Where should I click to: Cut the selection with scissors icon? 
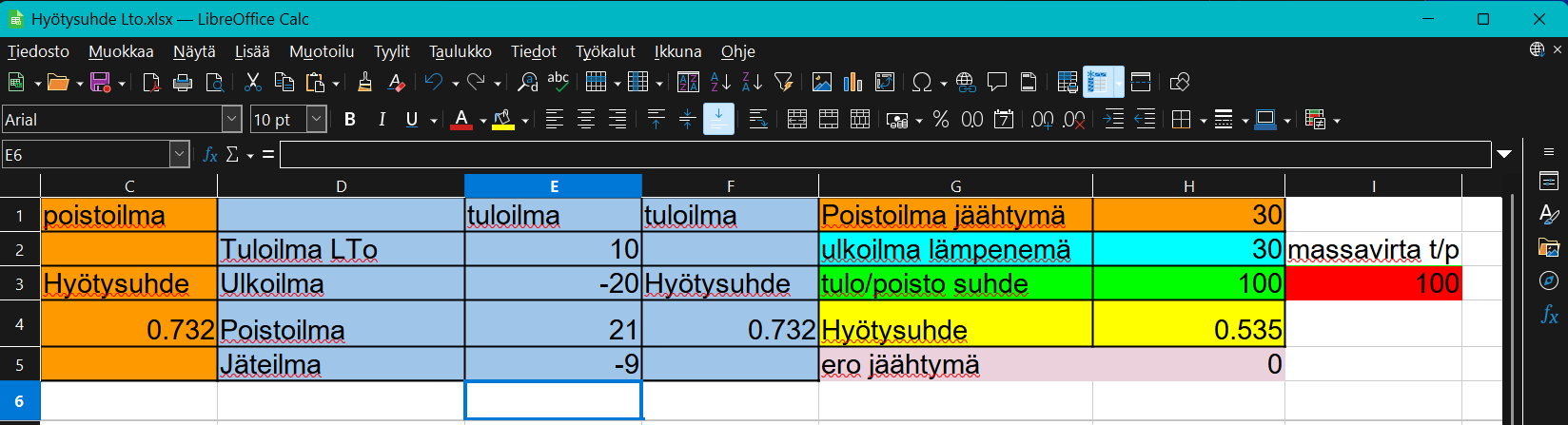click(x=253, y=83)
